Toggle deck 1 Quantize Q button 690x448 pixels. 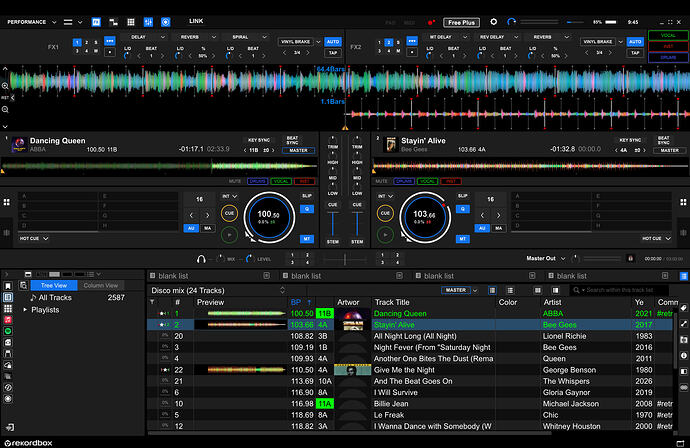[x=307, y=209]
